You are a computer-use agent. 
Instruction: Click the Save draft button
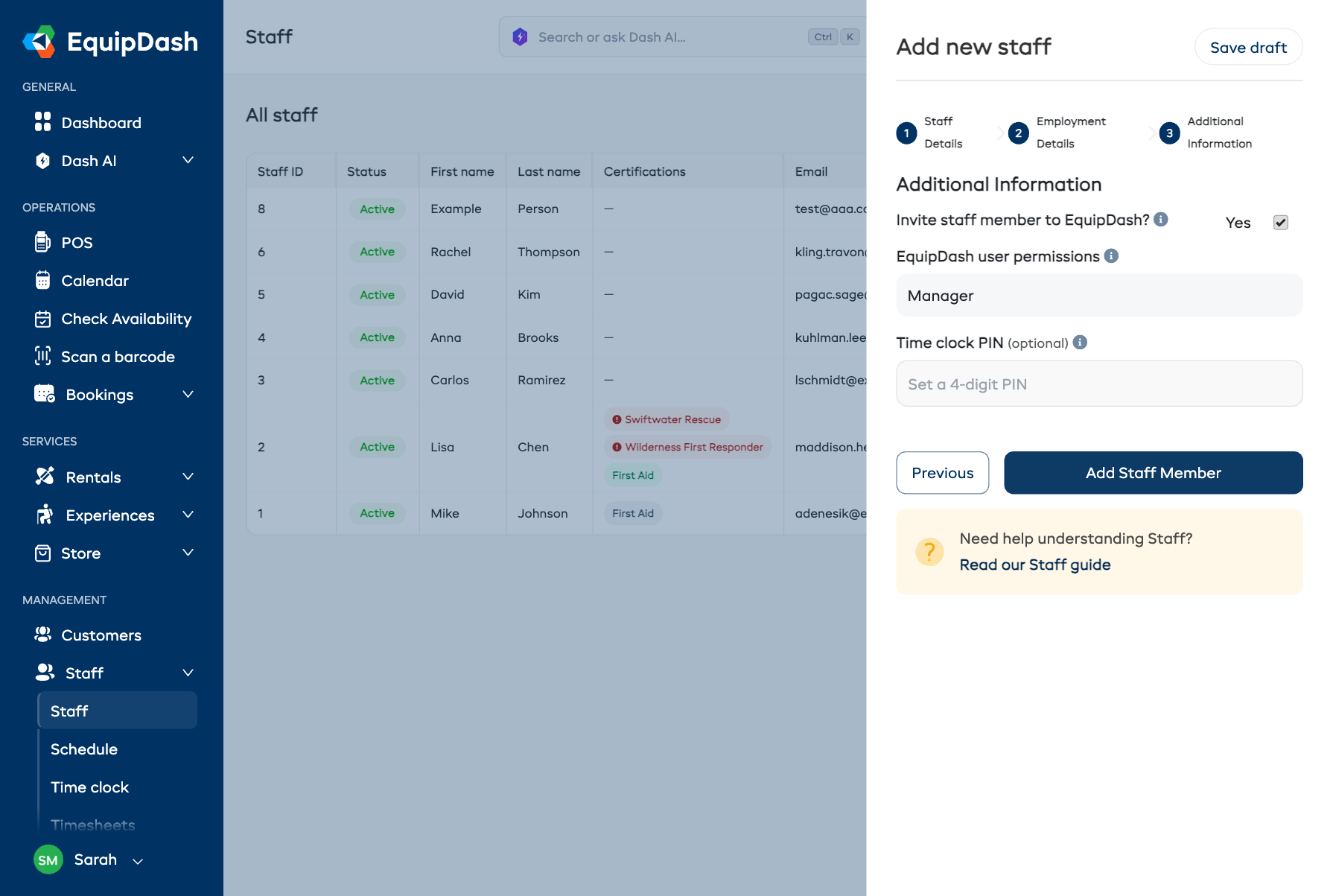[1248, 47]
